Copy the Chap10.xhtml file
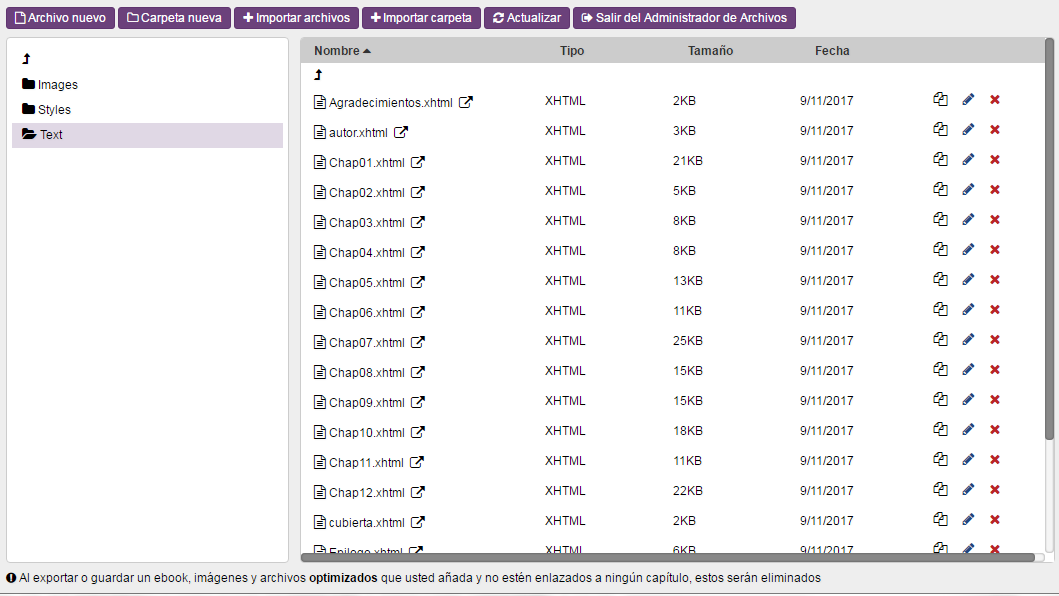Screen dimensions: 1059x596 tap(940, 429)
